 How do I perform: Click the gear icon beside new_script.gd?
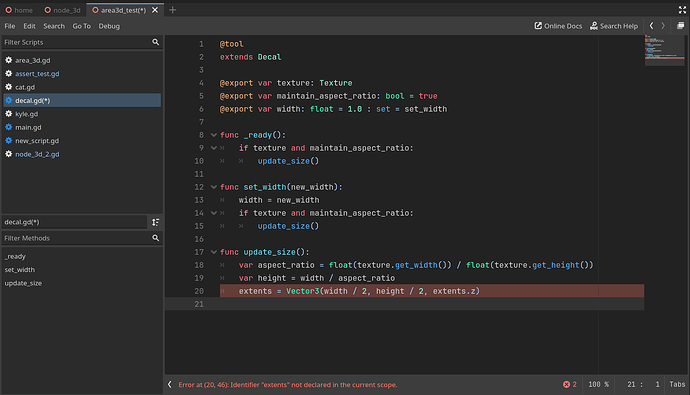click(x=8, y=141)
